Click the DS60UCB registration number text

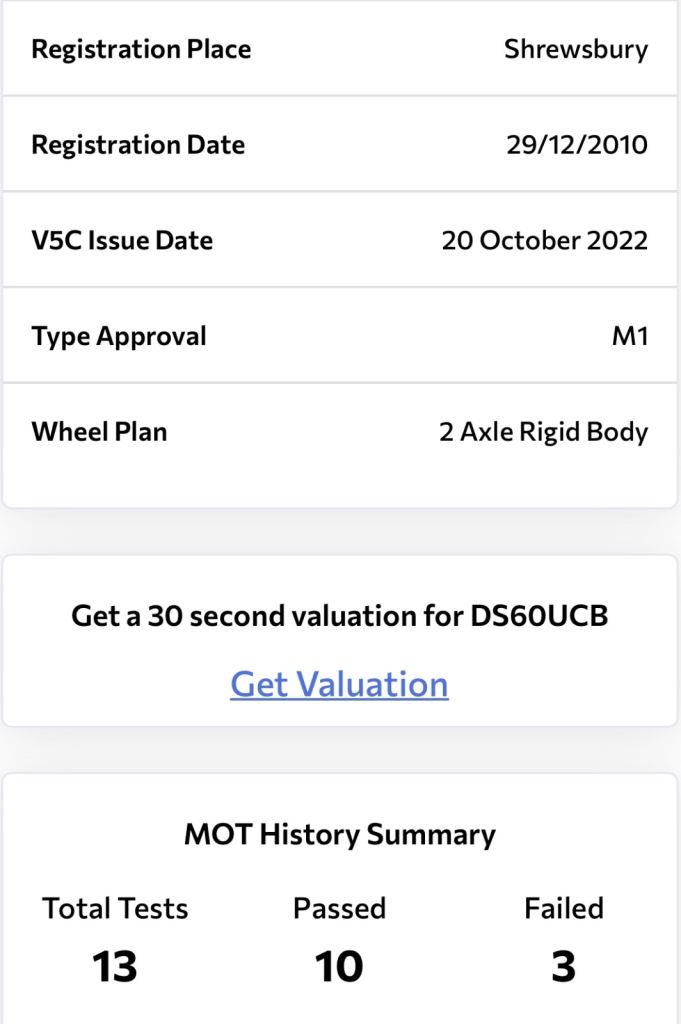pos(538,615)
